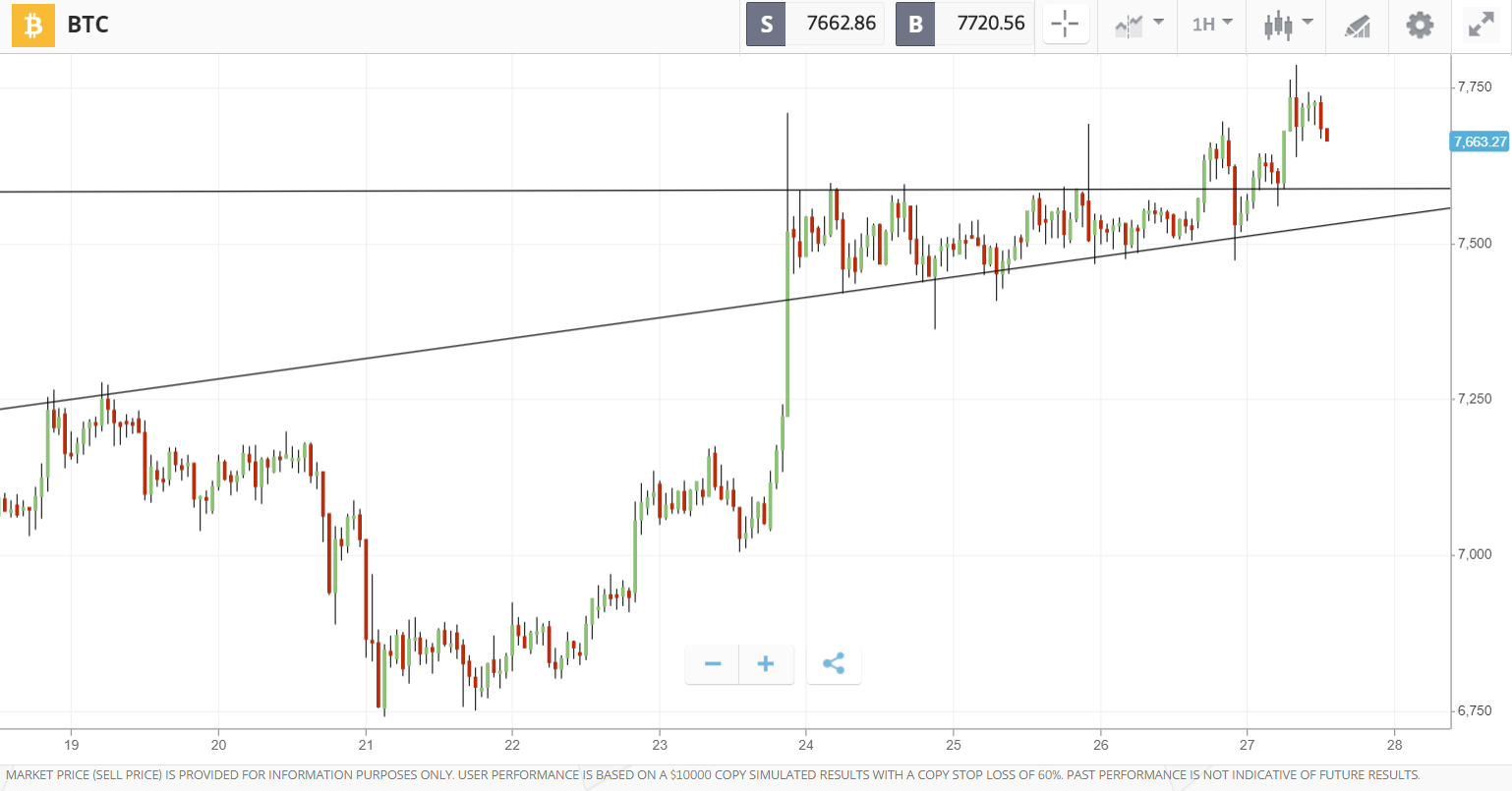Image resolution: width=1512 pixels, height=791 pixels.
Task: Share the BTC chart
Action: coord(833,664)
